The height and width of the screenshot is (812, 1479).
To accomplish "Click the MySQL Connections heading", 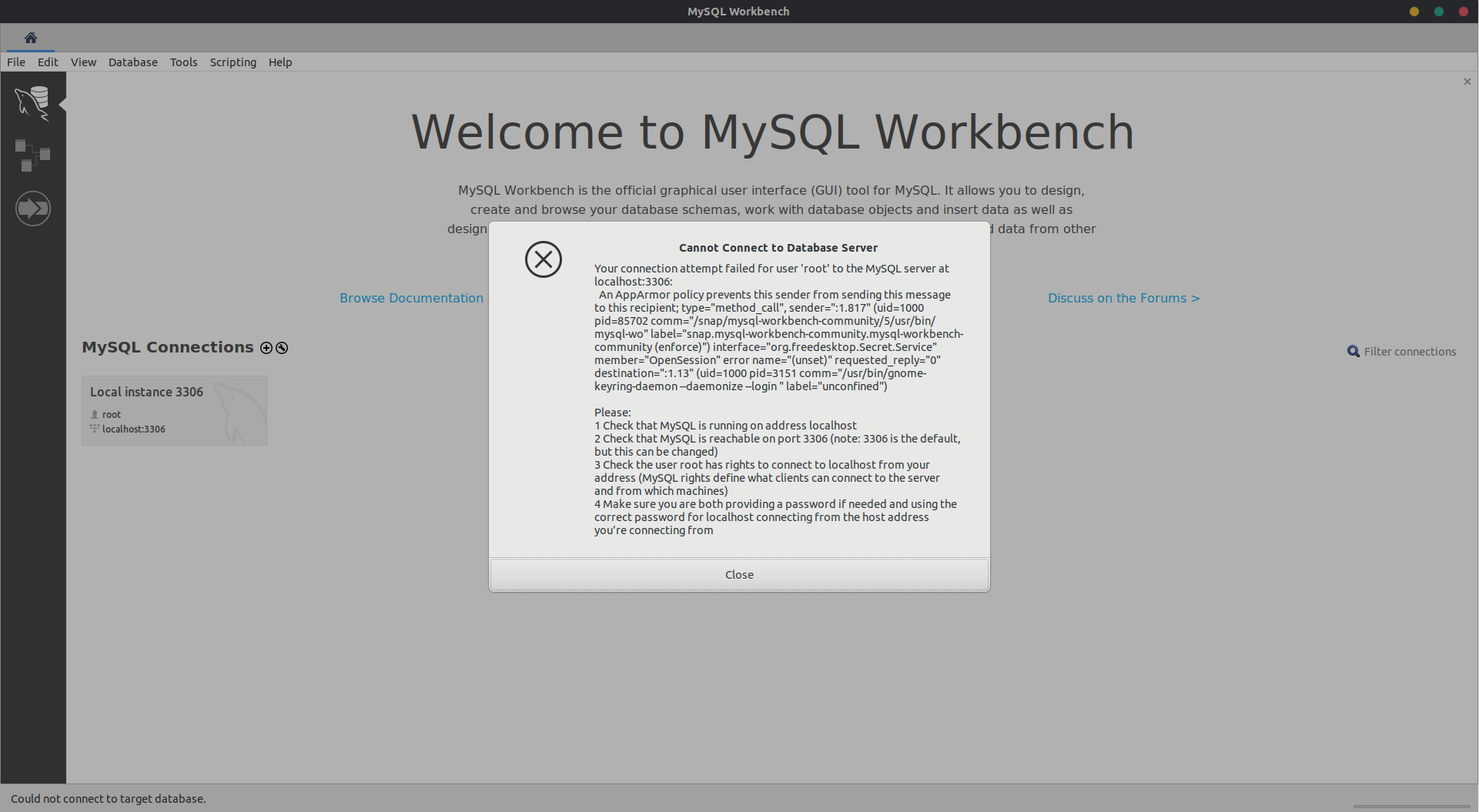I will click(168, 347).
